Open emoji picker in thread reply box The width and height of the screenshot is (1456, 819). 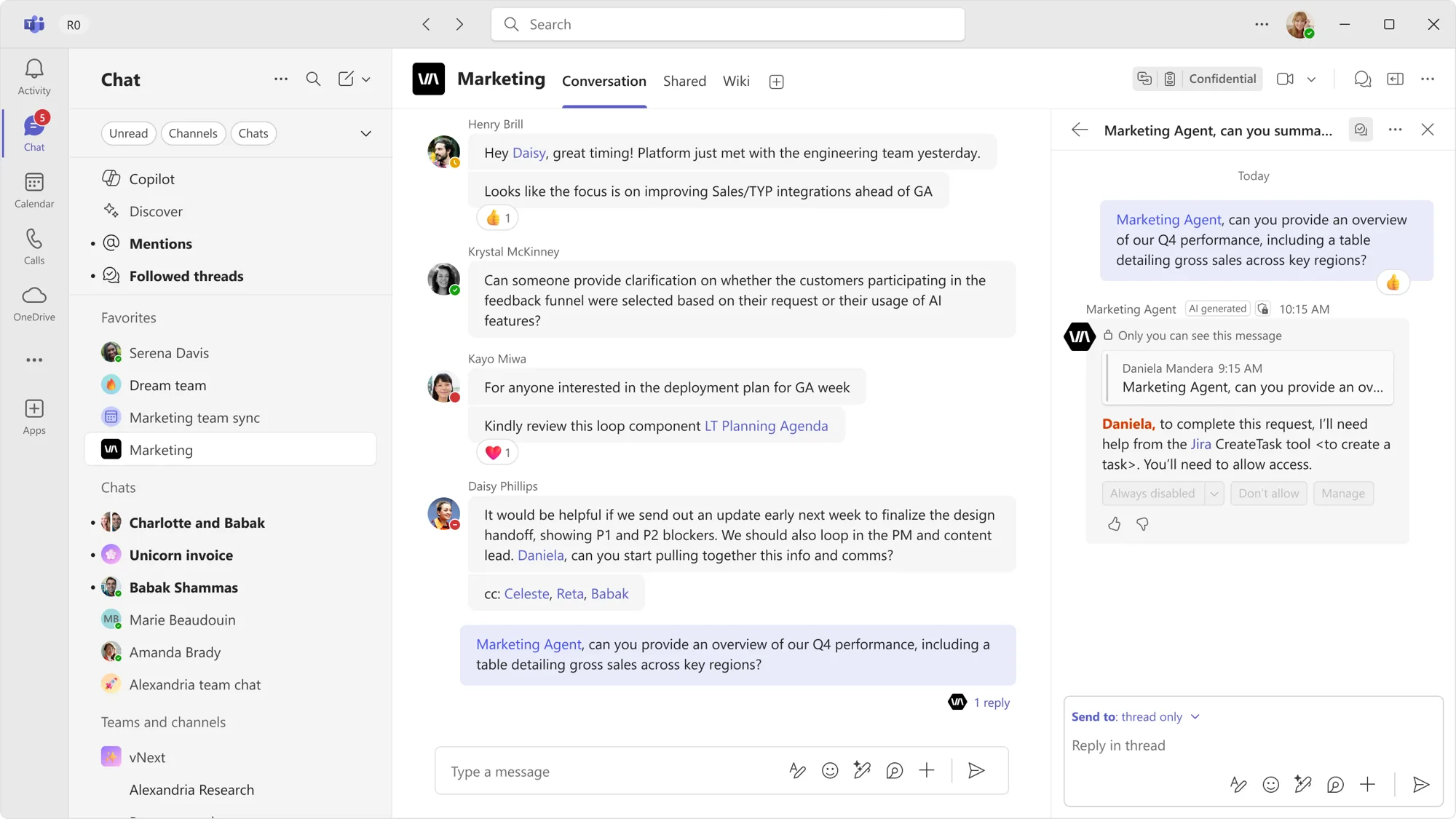point(1271,784)
